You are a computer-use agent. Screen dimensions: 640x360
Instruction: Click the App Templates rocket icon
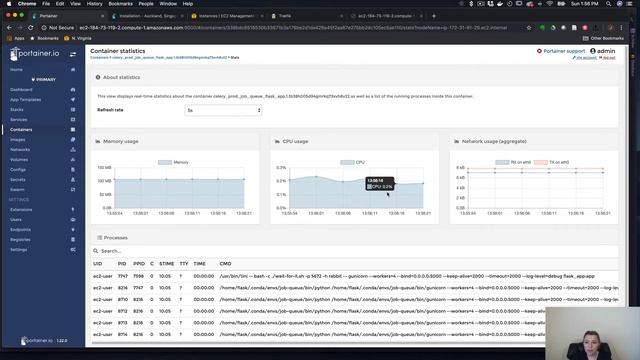(x=73, y=100)
